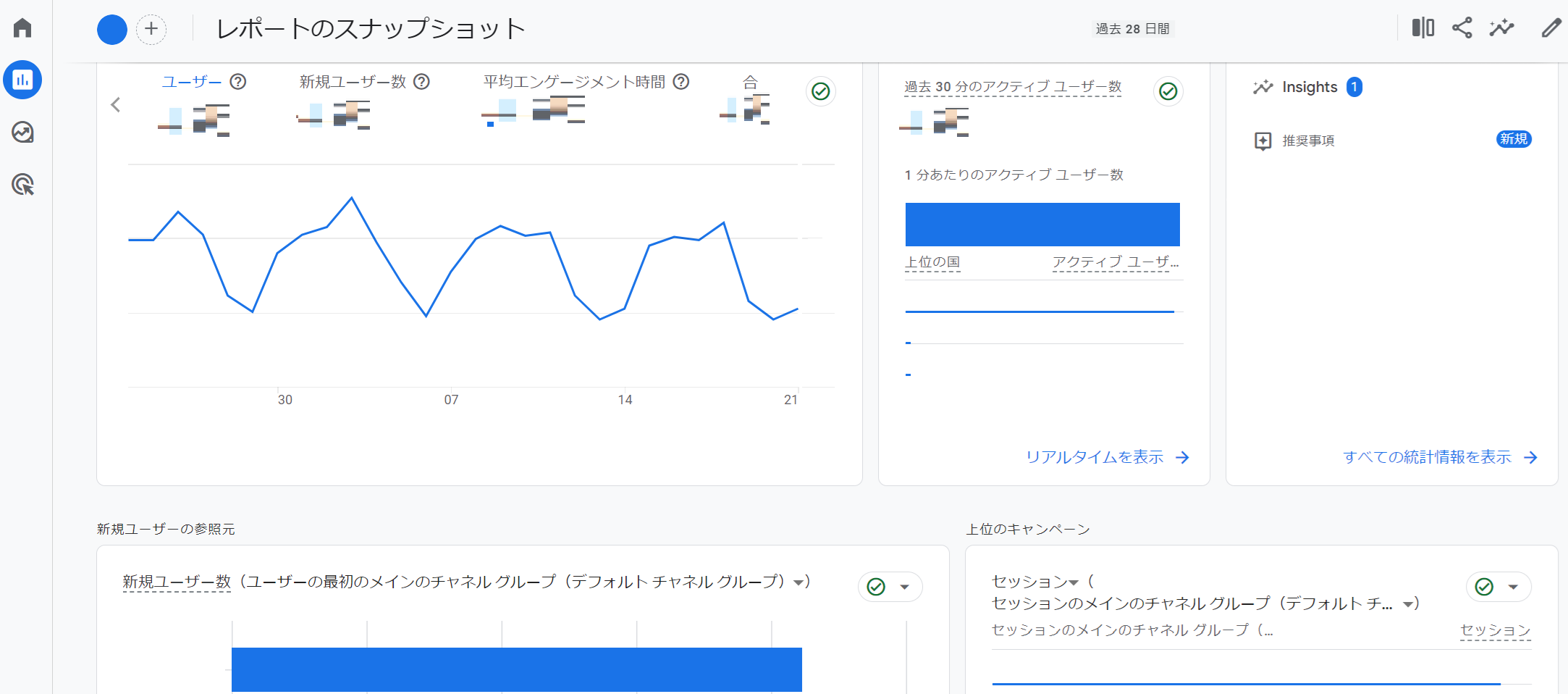
Task: Click the 上位のキャンペーン section title
Action: pyautogui.click(x=1028, y=530)
